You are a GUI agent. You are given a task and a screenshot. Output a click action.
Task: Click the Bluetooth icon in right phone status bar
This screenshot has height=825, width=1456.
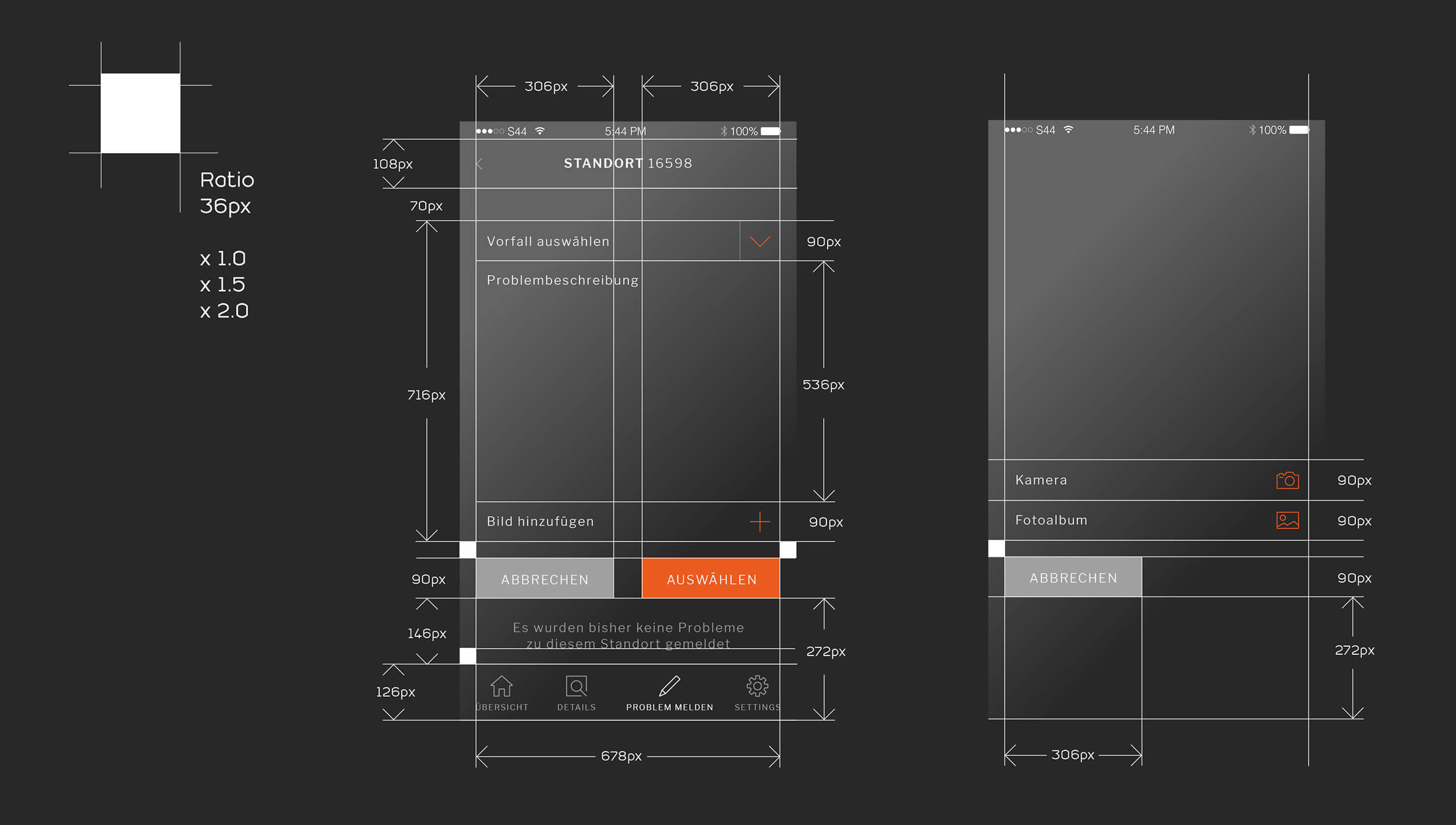(x=1252, y=129)
